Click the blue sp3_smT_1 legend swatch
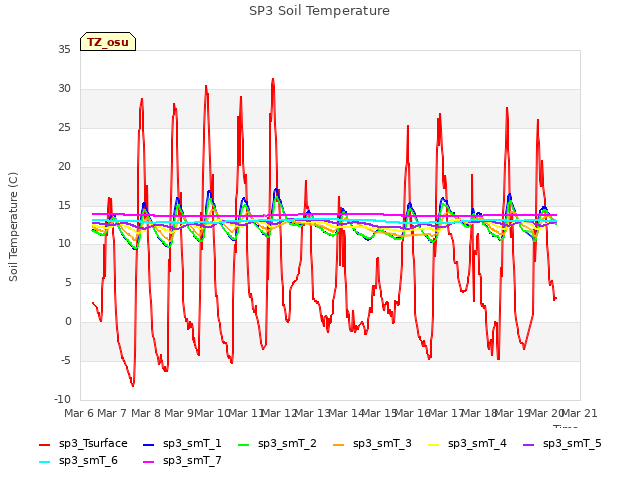The image size is (640, 480). [149, 444]
